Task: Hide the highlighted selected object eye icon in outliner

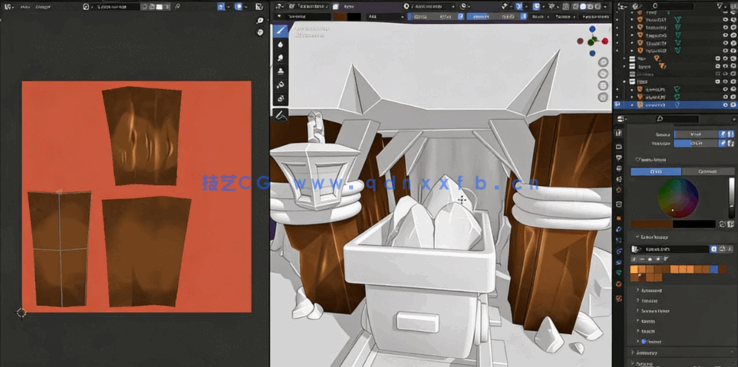Action: click(725, 105)
